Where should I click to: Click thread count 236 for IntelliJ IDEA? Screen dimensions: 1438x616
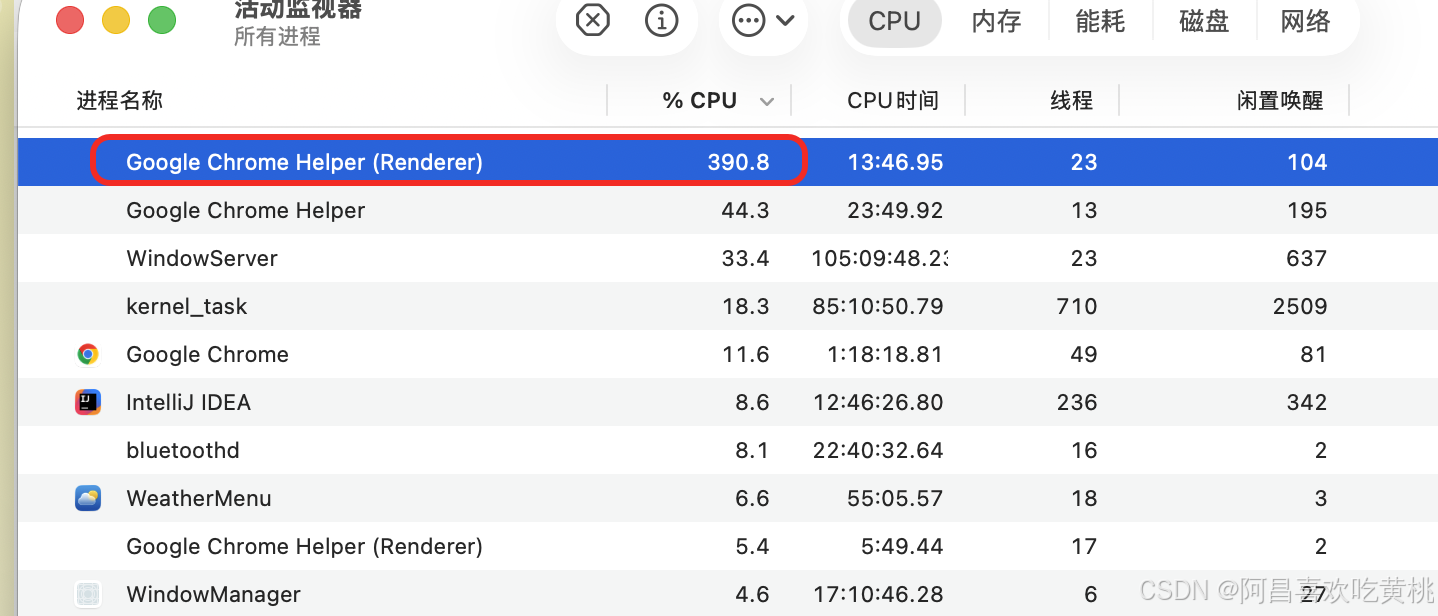point(1077,402)
